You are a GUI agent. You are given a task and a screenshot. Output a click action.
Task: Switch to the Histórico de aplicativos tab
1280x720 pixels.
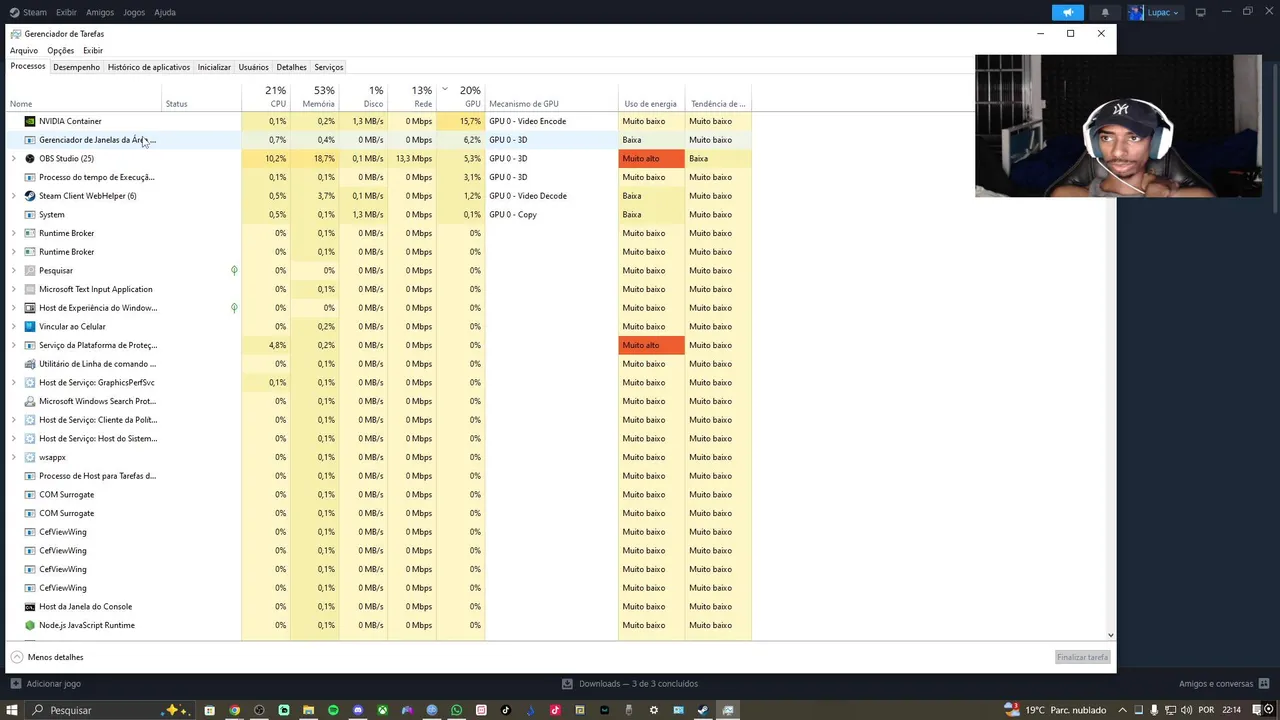coord(149,67)
